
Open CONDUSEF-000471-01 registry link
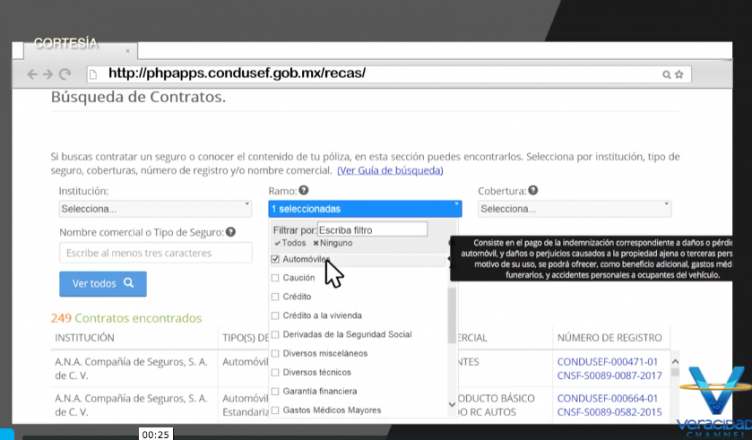click(607, 362)
